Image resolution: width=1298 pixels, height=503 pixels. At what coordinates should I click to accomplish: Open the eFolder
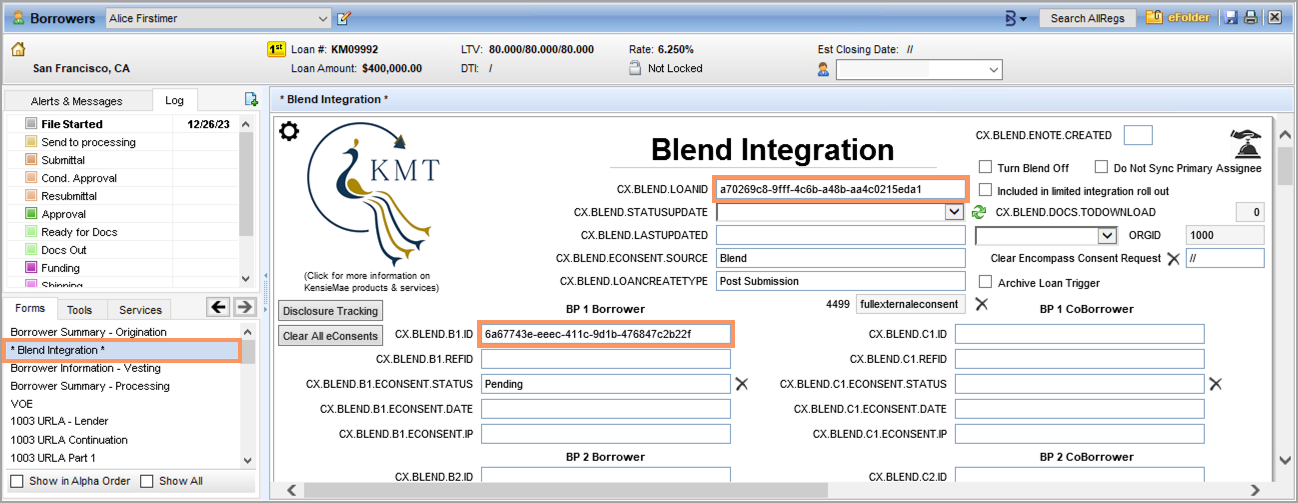(x=1180, y=18)
